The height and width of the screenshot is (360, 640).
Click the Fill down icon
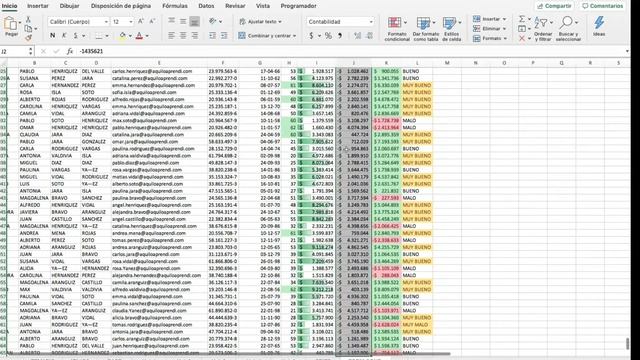(522, 29)
